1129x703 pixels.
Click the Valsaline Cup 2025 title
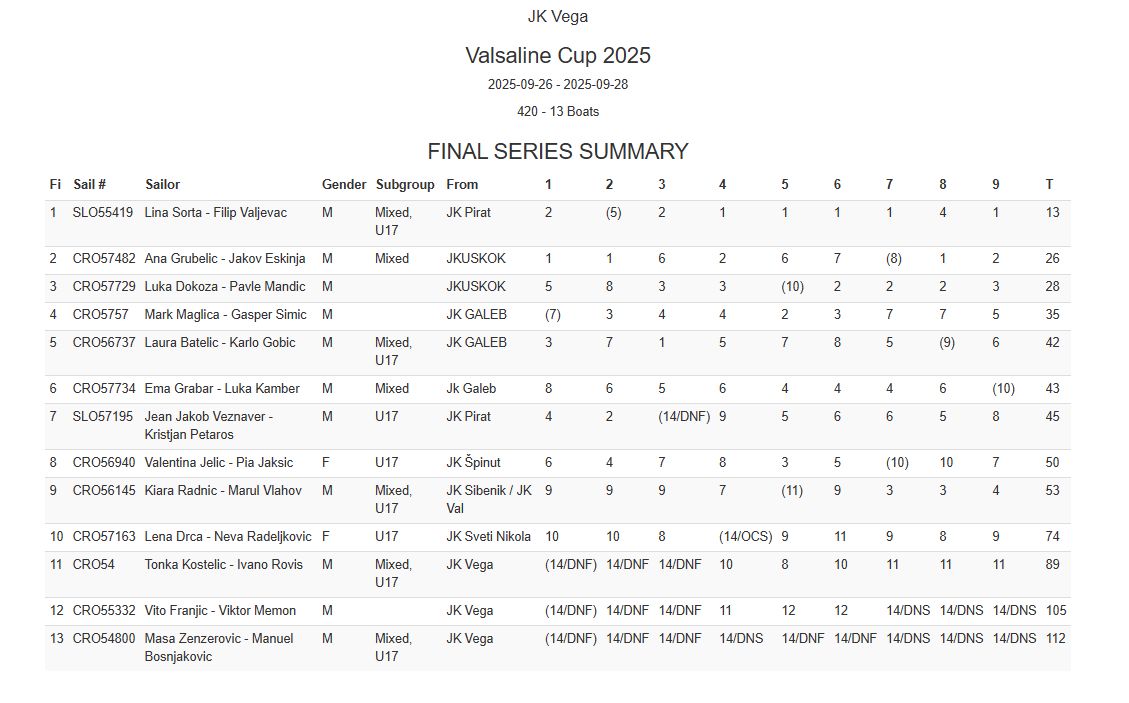click(x=558, y=55)
